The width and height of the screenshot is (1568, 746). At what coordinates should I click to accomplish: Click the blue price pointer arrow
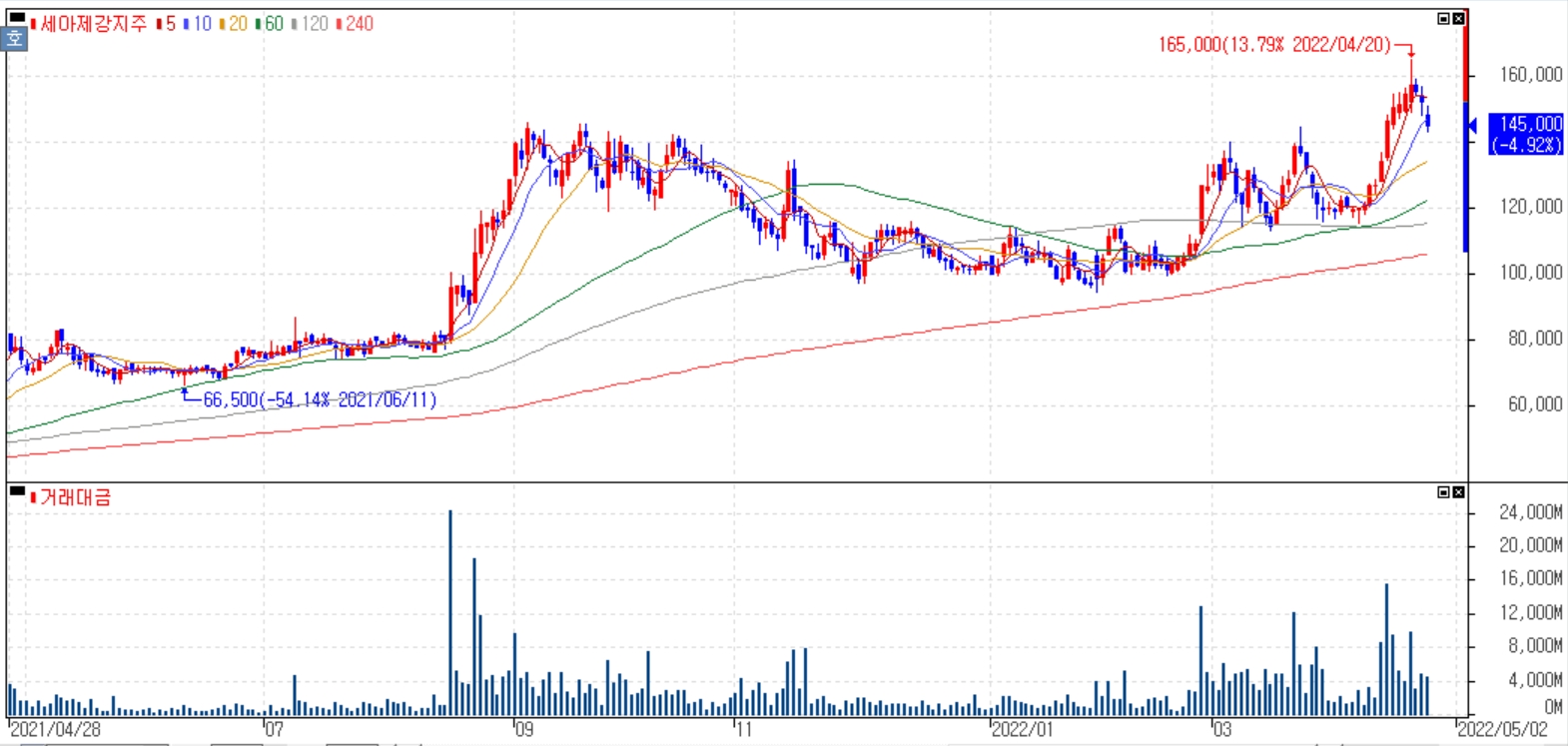click(x=1471, y=126)
